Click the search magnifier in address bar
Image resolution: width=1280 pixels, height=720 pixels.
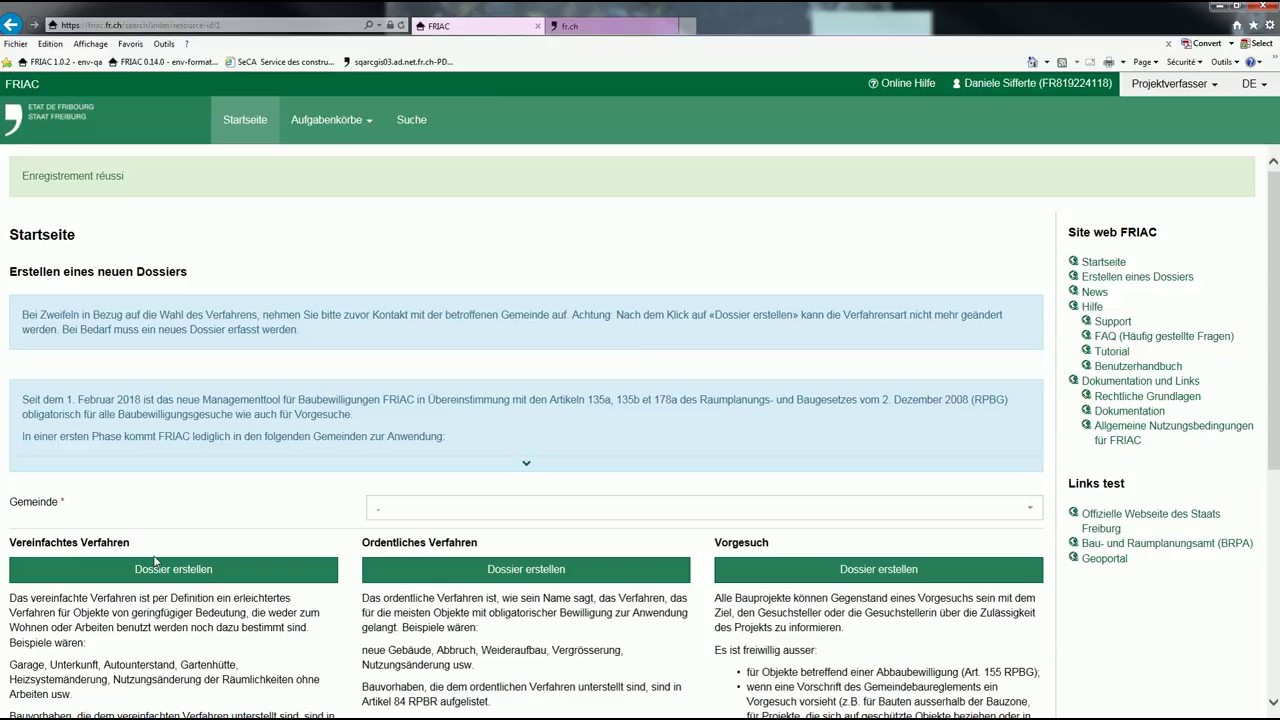pyautogui.click(x=368, y=25)
